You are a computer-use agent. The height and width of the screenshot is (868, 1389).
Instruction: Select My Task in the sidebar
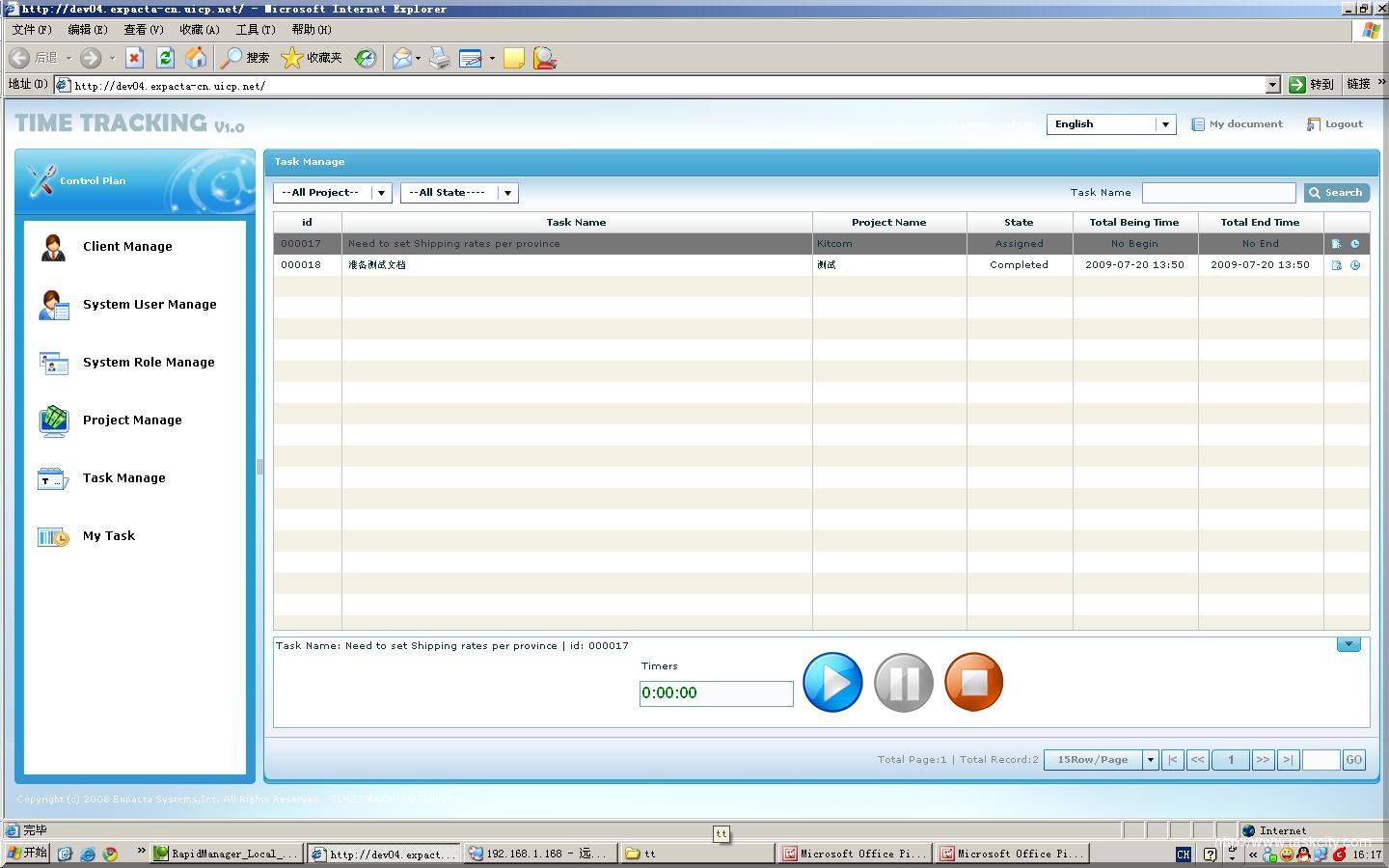108,536
